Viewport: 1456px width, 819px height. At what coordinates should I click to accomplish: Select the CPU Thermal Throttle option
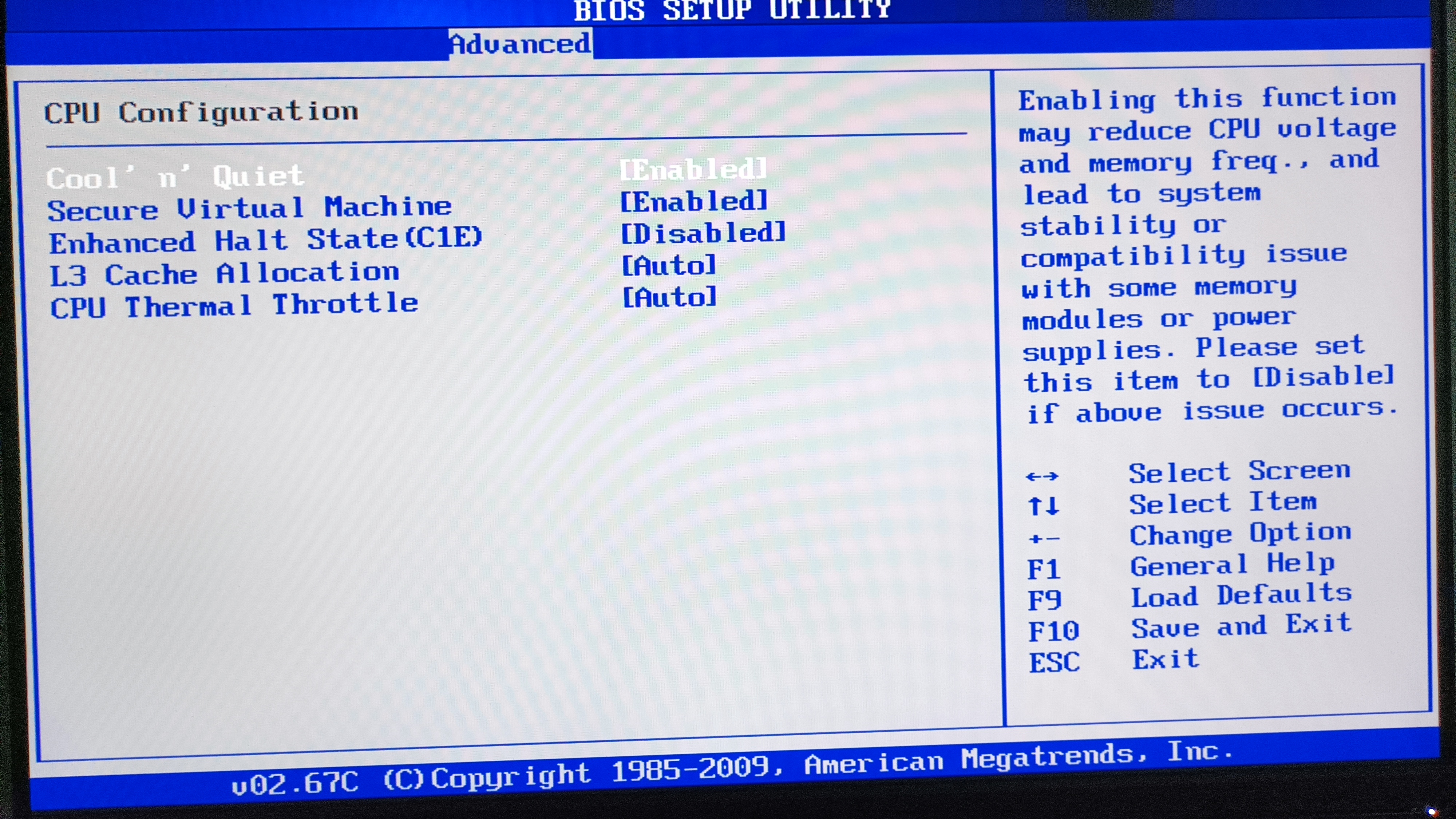coord(234,306)
